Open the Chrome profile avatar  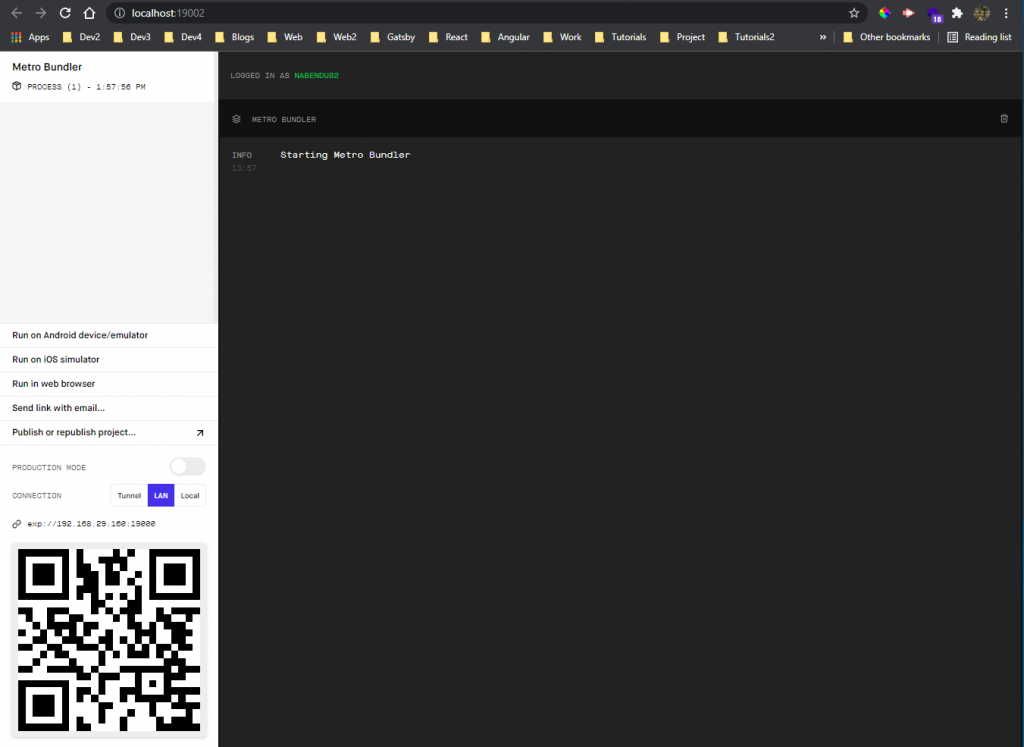[x=982, y=13]
